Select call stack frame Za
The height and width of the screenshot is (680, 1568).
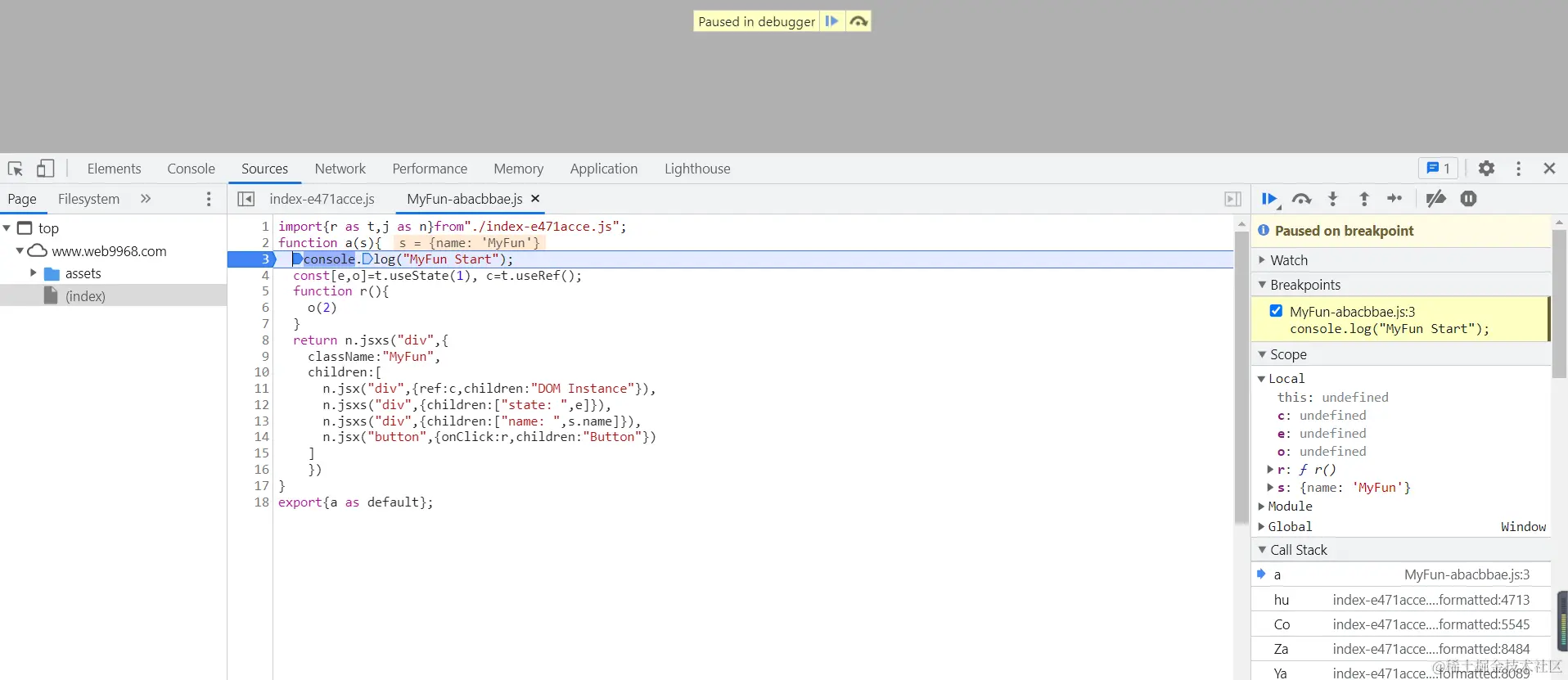[1401, 649]
